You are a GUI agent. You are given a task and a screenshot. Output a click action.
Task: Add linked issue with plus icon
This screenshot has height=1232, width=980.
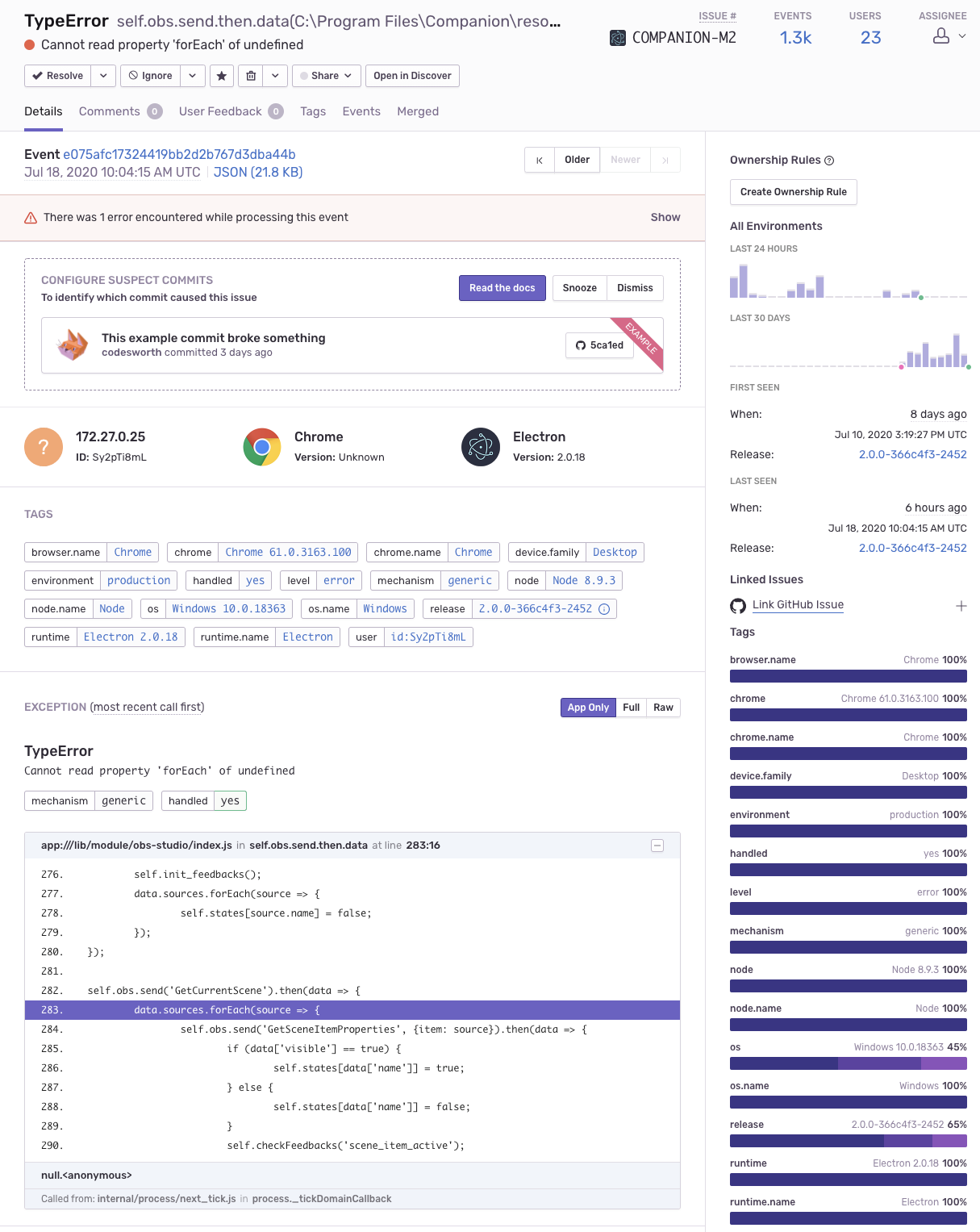pyautogui.click(x=961, y=606)
